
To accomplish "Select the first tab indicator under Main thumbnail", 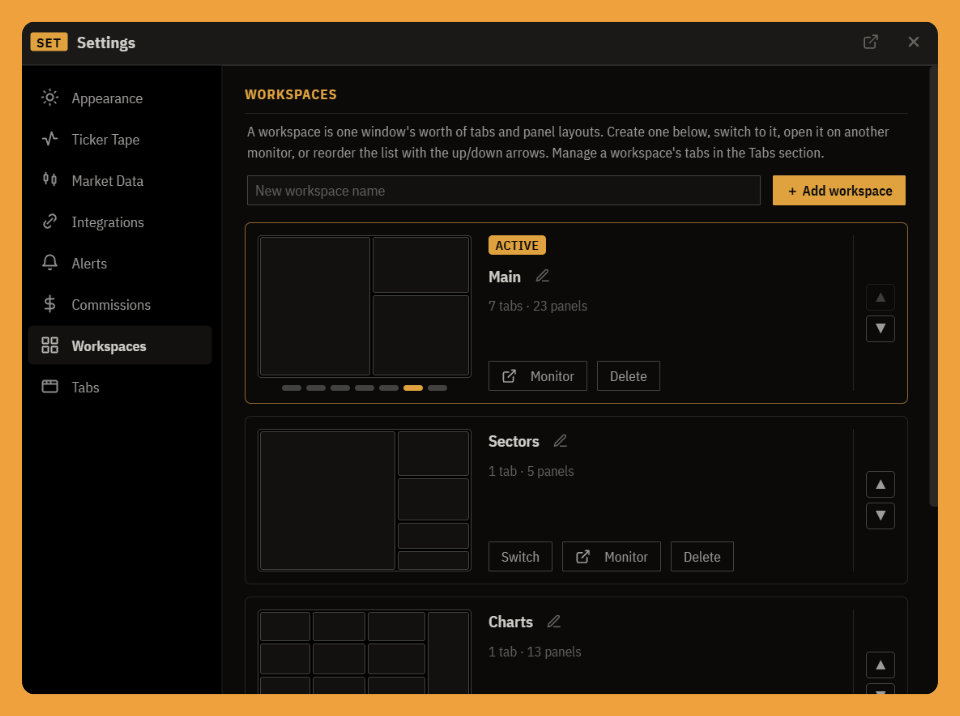I will pyautogui.click(x=291, y=388).
